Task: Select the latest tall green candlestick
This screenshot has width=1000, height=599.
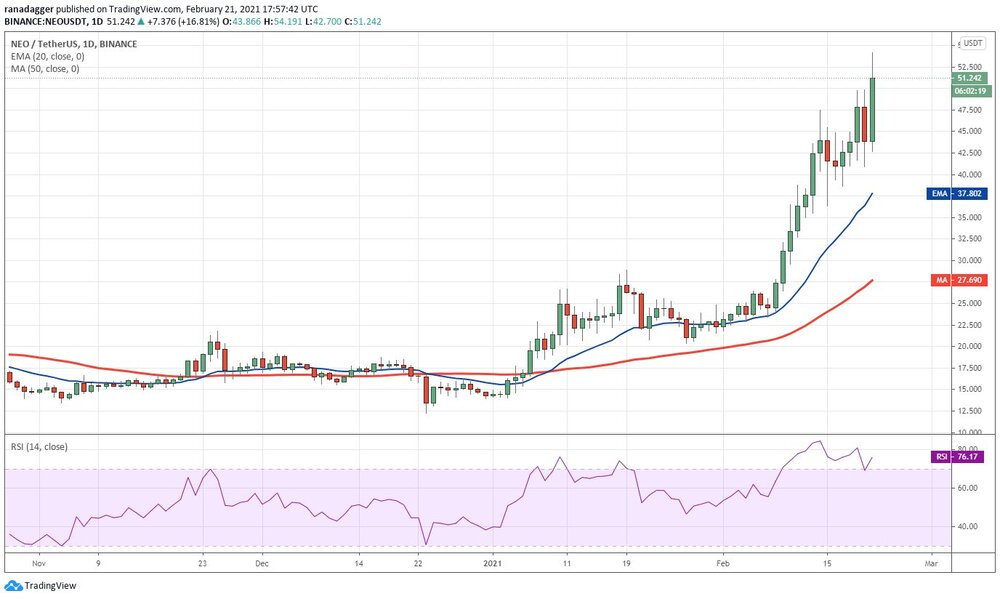Action: point(873,109)
